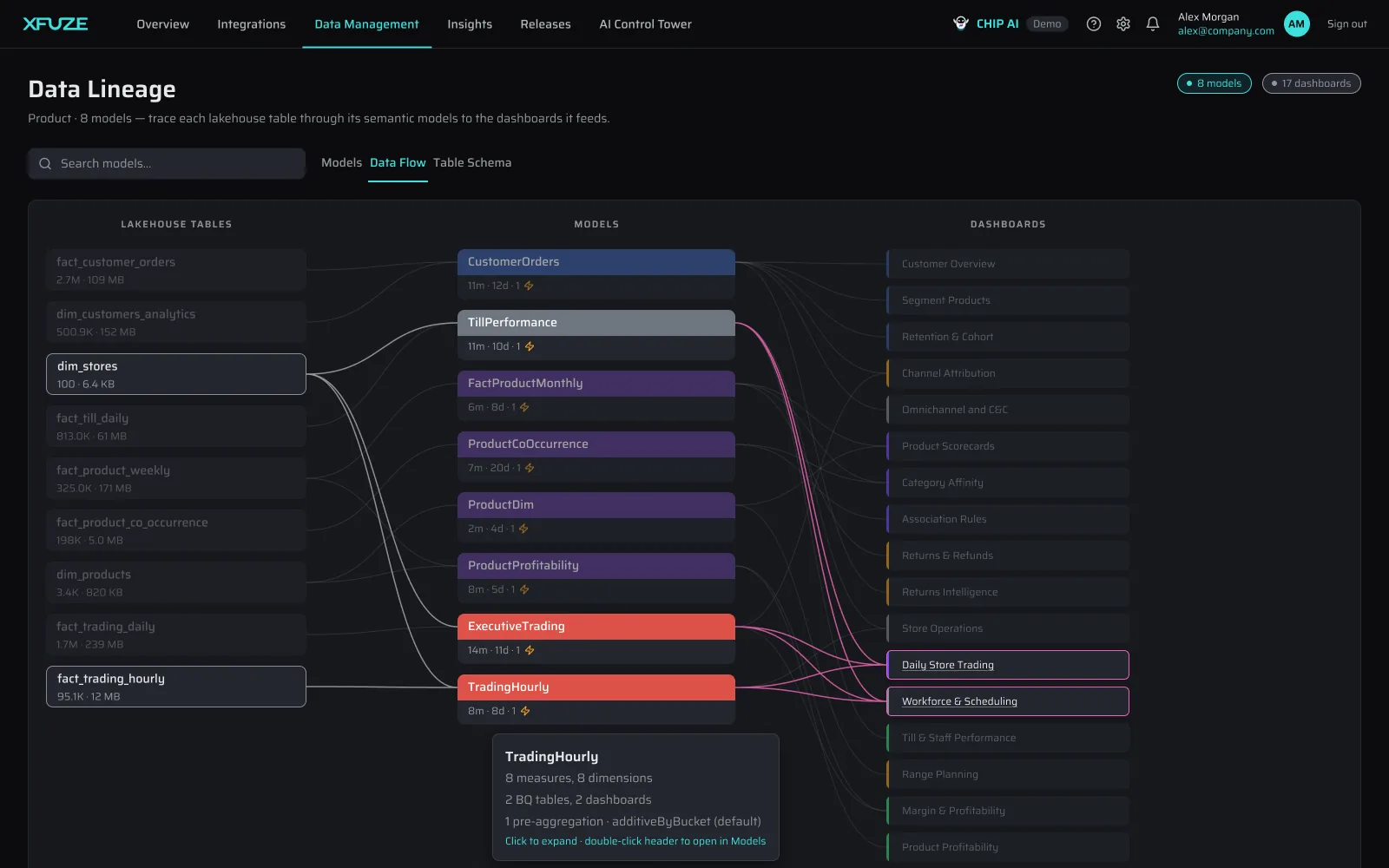
Task: Click the XFUZE logo
Action: point(56,23)
